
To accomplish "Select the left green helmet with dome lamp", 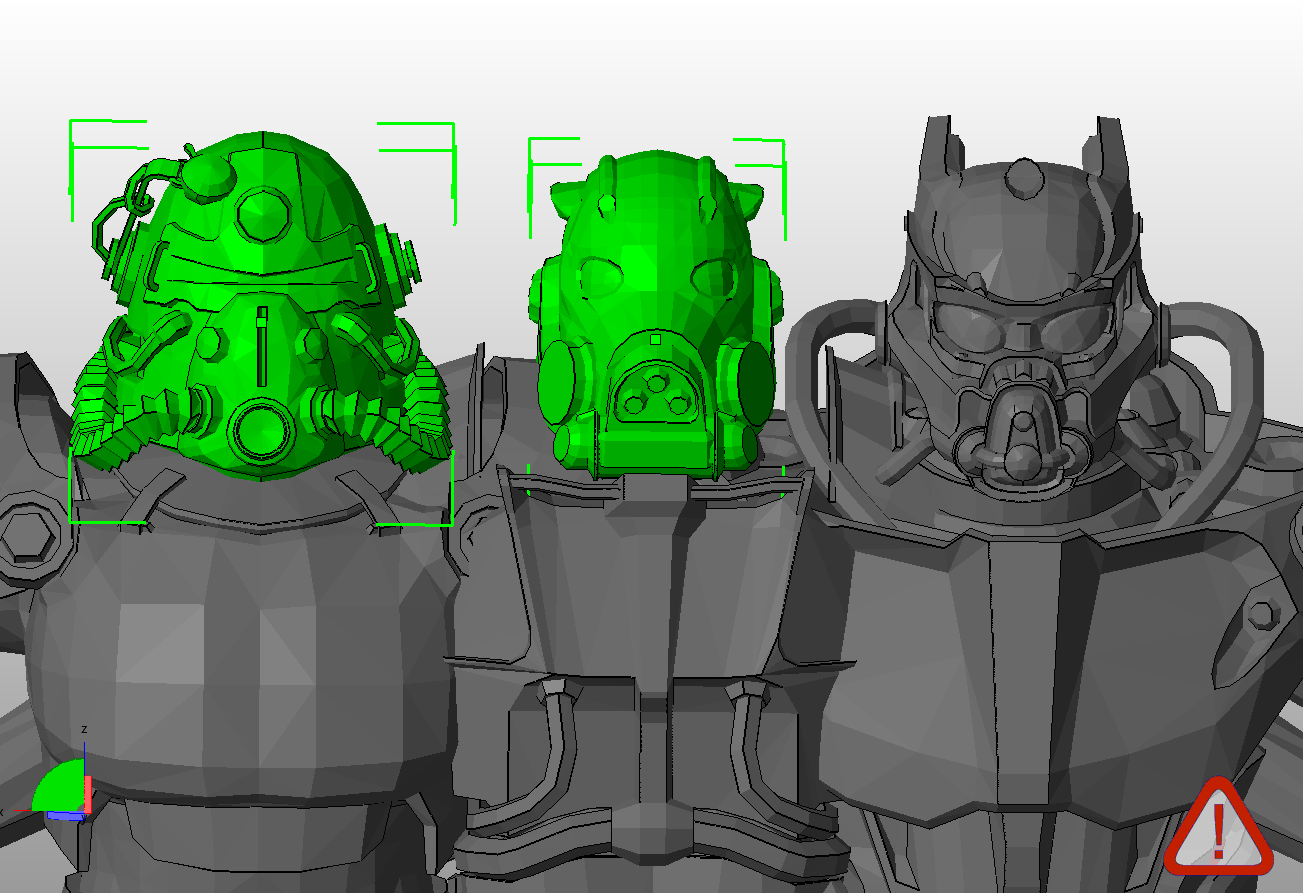I will 262,305.
